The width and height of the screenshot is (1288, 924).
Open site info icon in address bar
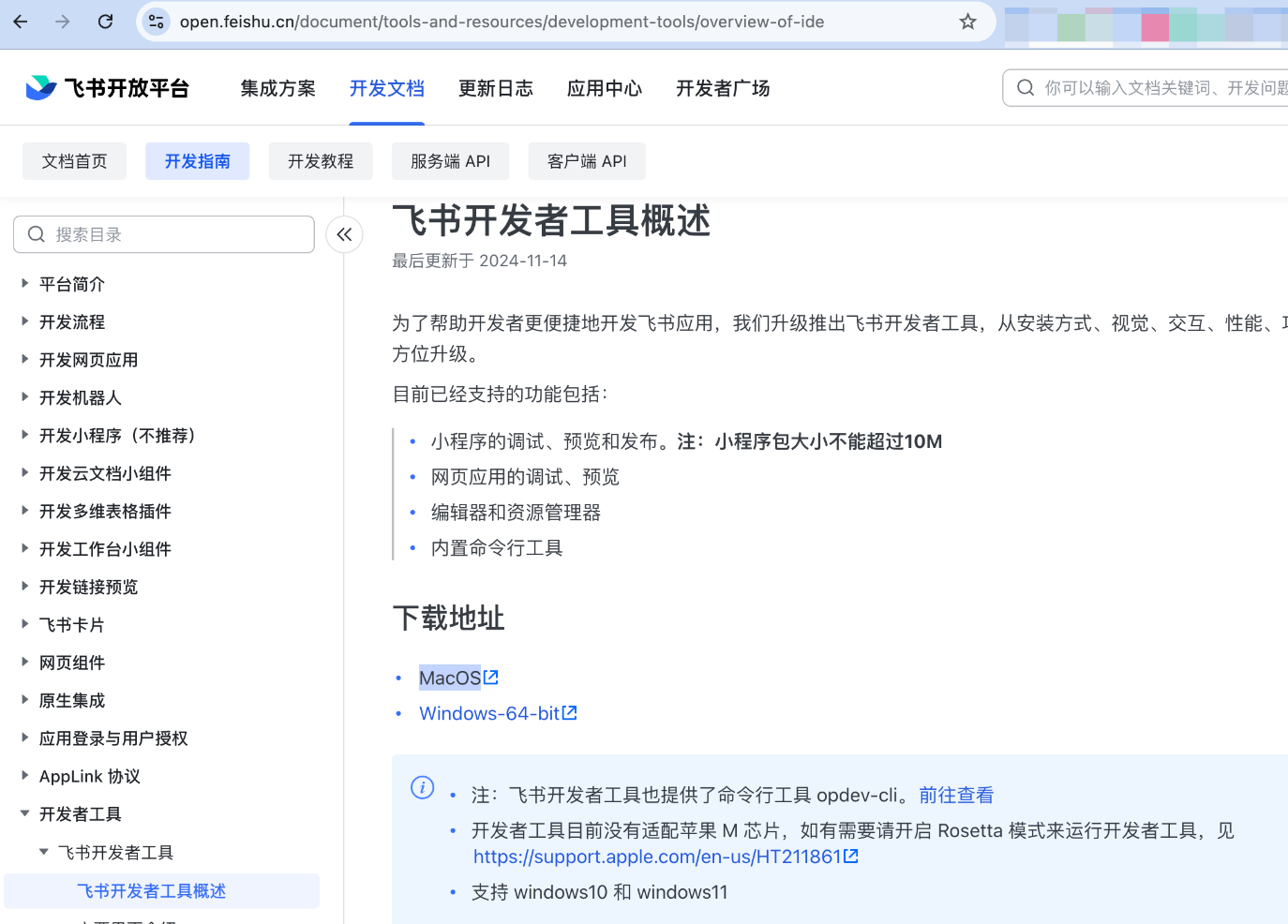point(157,22)
